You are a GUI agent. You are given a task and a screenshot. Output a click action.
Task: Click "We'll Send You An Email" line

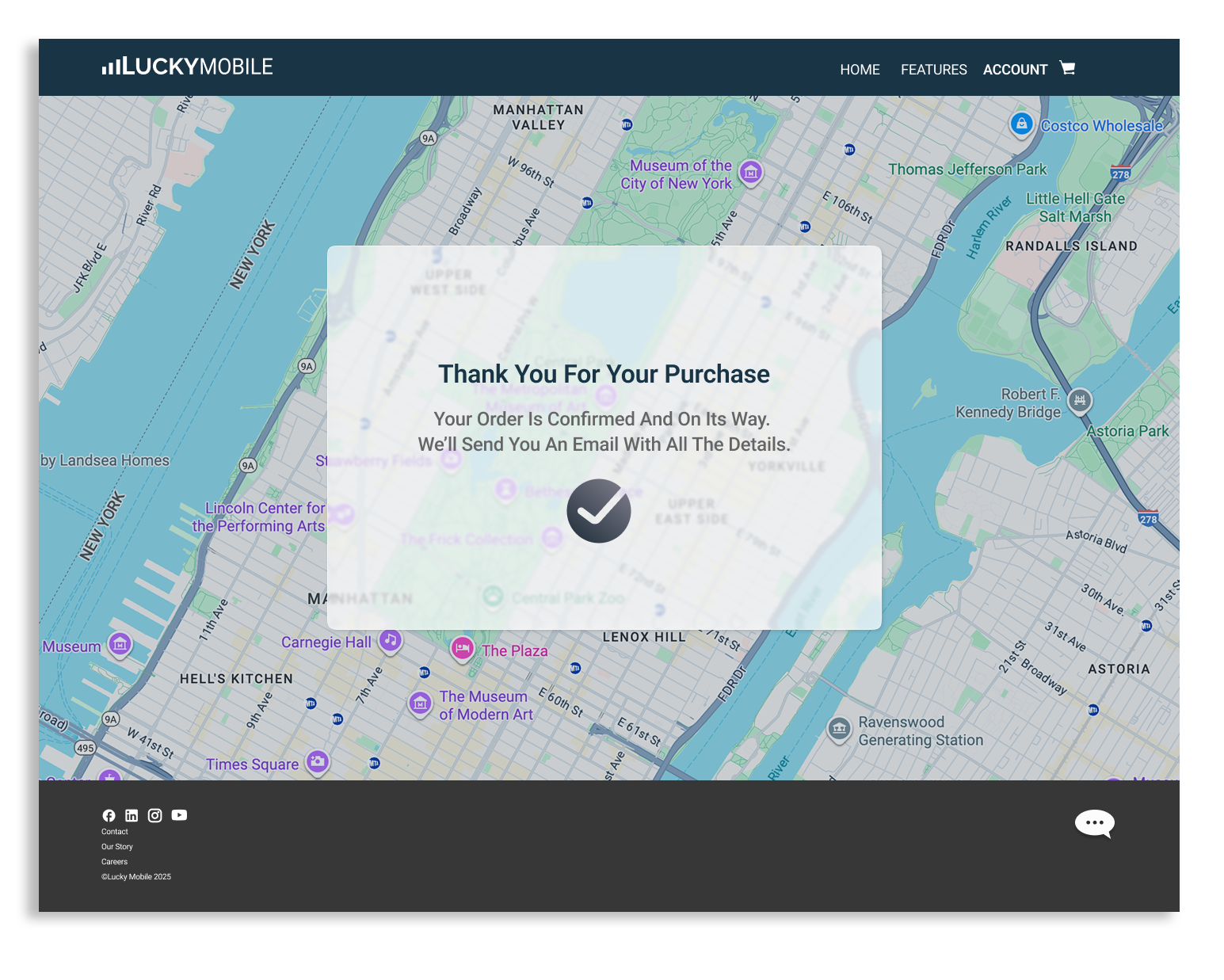(x=604, y=444)
